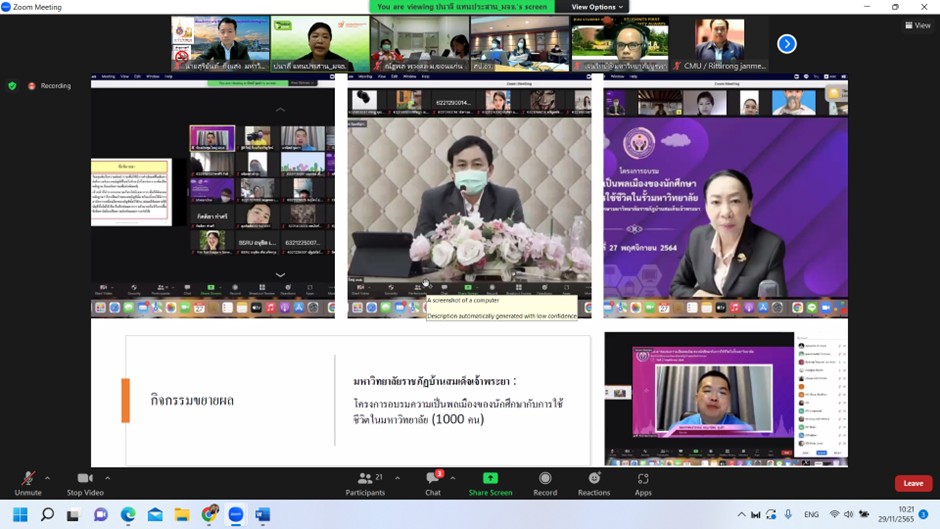Open audio options caret beside Unmute
Viewport: 940px width, 529px height.
(47, 478)
